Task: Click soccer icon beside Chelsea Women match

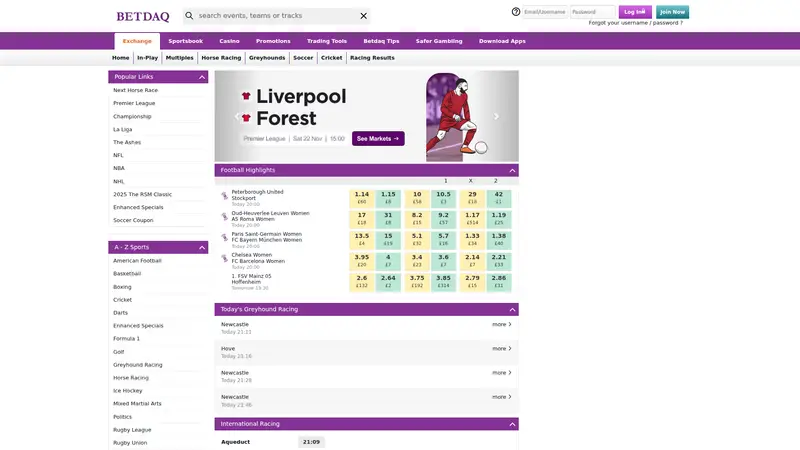Action: [224, 258]
